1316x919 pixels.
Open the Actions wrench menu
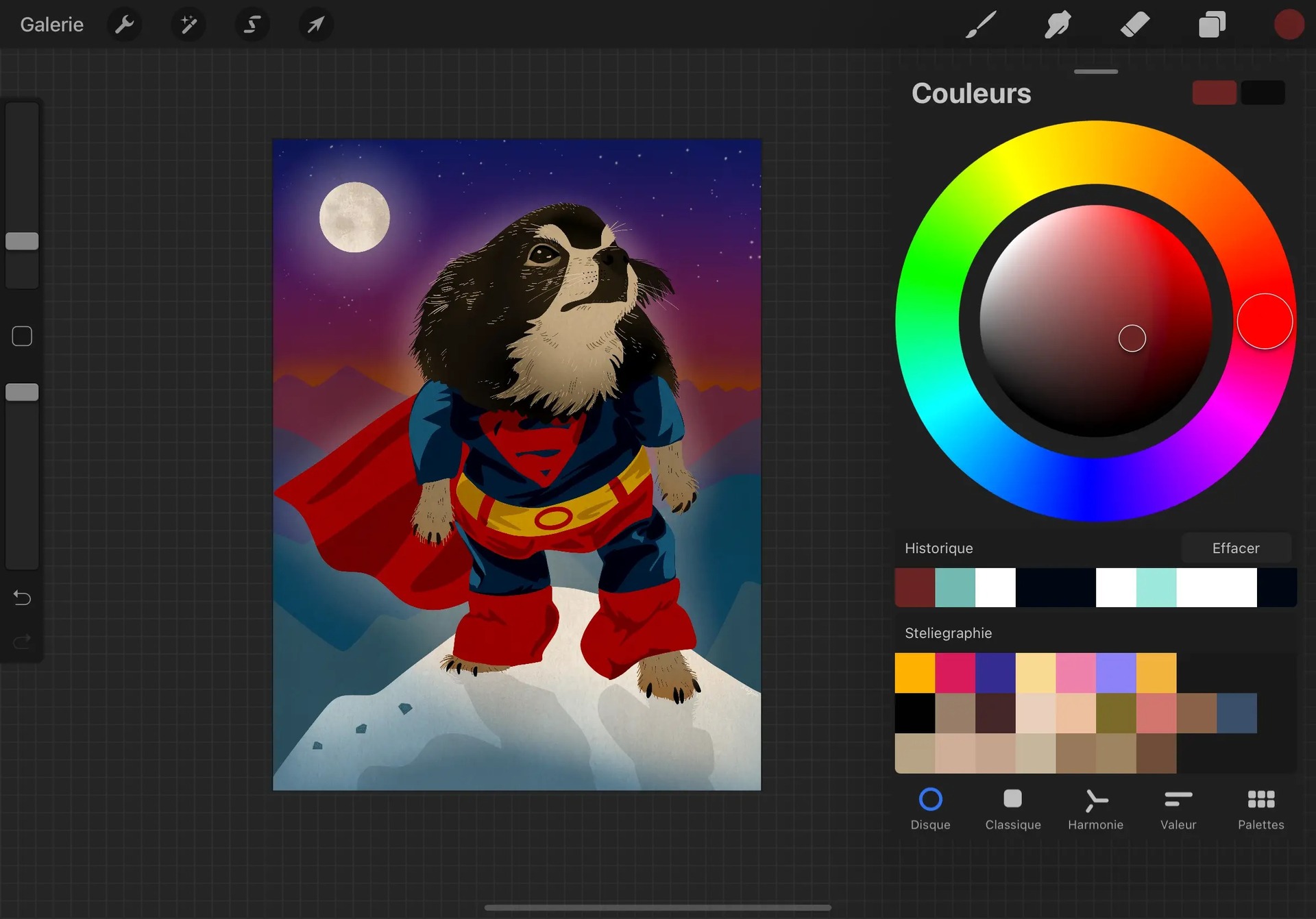[x=124, y=25]
